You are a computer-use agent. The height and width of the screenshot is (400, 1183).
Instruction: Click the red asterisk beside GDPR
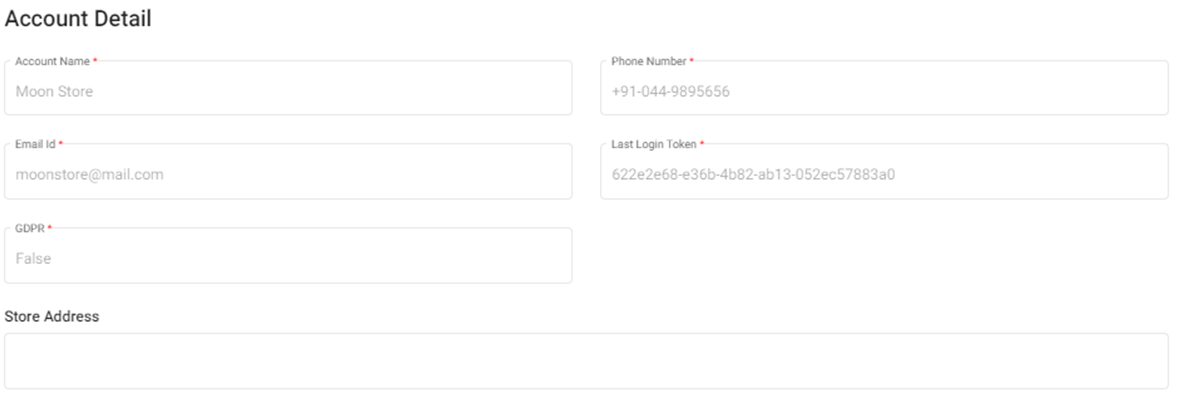(x=50, y=228)
